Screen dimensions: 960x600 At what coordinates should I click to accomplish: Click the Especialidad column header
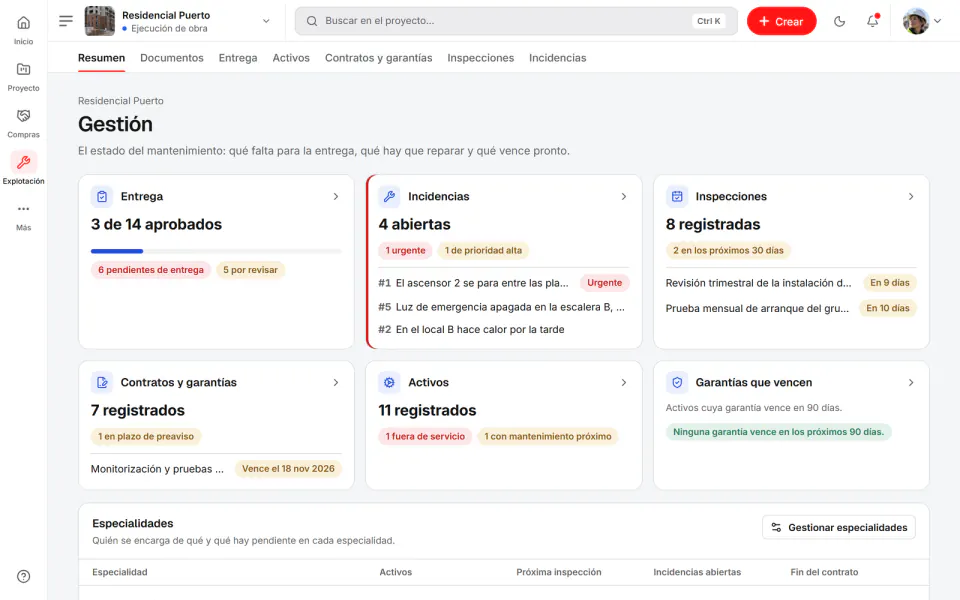pyautogui.click(x=119, y=572)
